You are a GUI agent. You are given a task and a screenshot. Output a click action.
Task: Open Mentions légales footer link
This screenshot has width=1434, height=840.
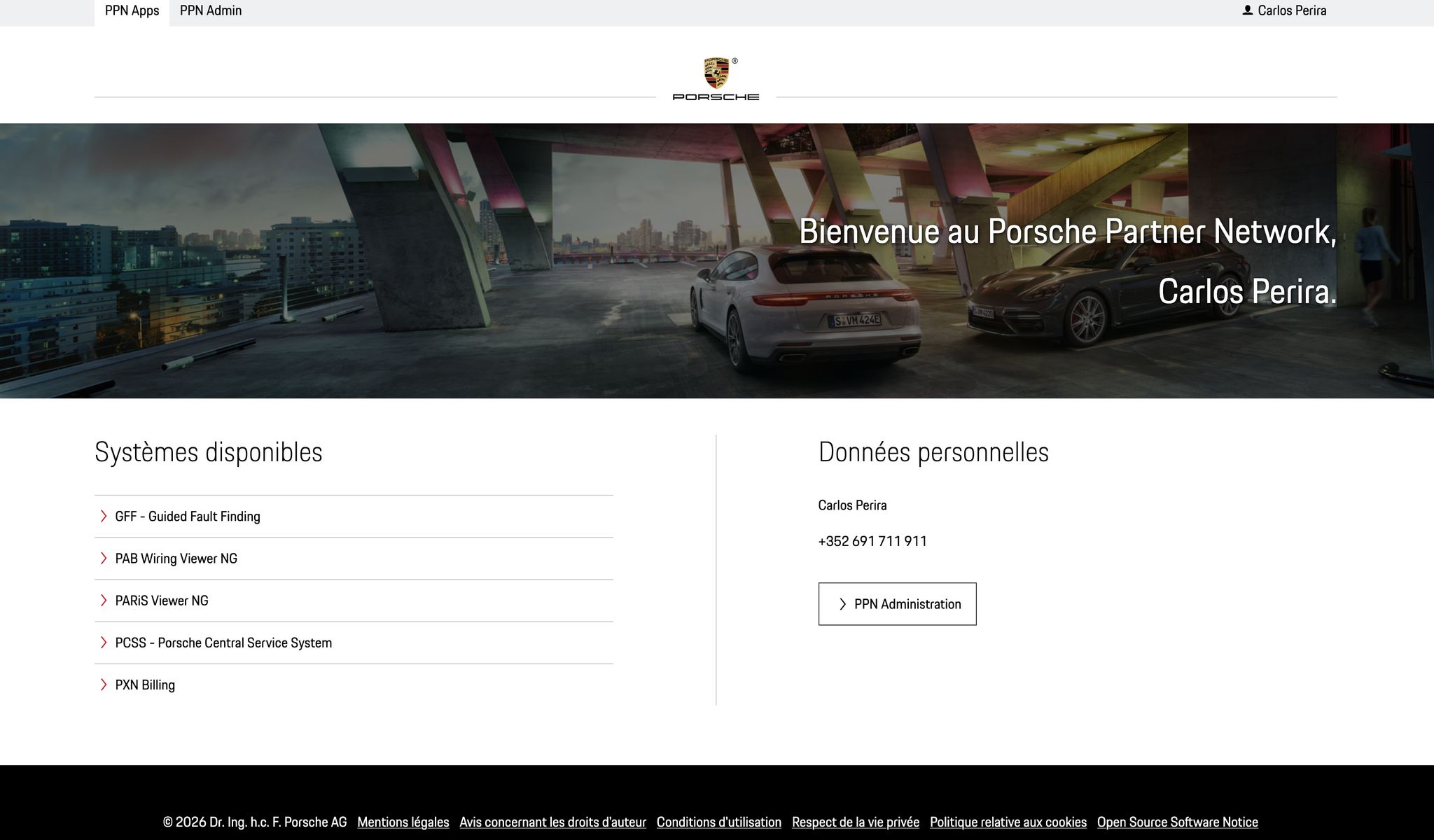point(403,822)
